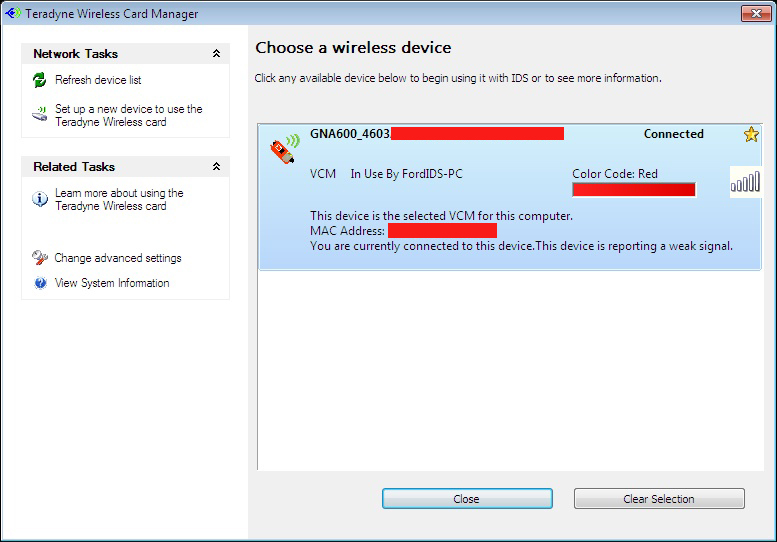Click the gold favorite star icon
The width and height of the screenshot is (777, 542).
pyautogui.click(x=751, y=134)
